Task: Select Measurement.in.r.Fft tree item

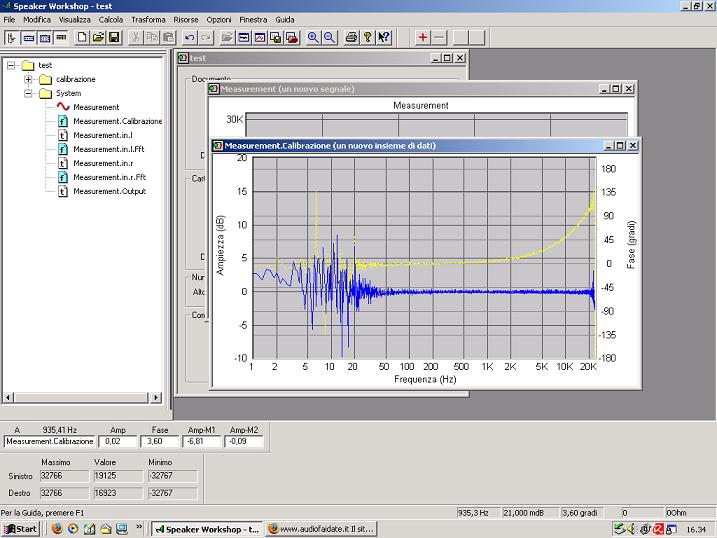Action: [109, 177]
